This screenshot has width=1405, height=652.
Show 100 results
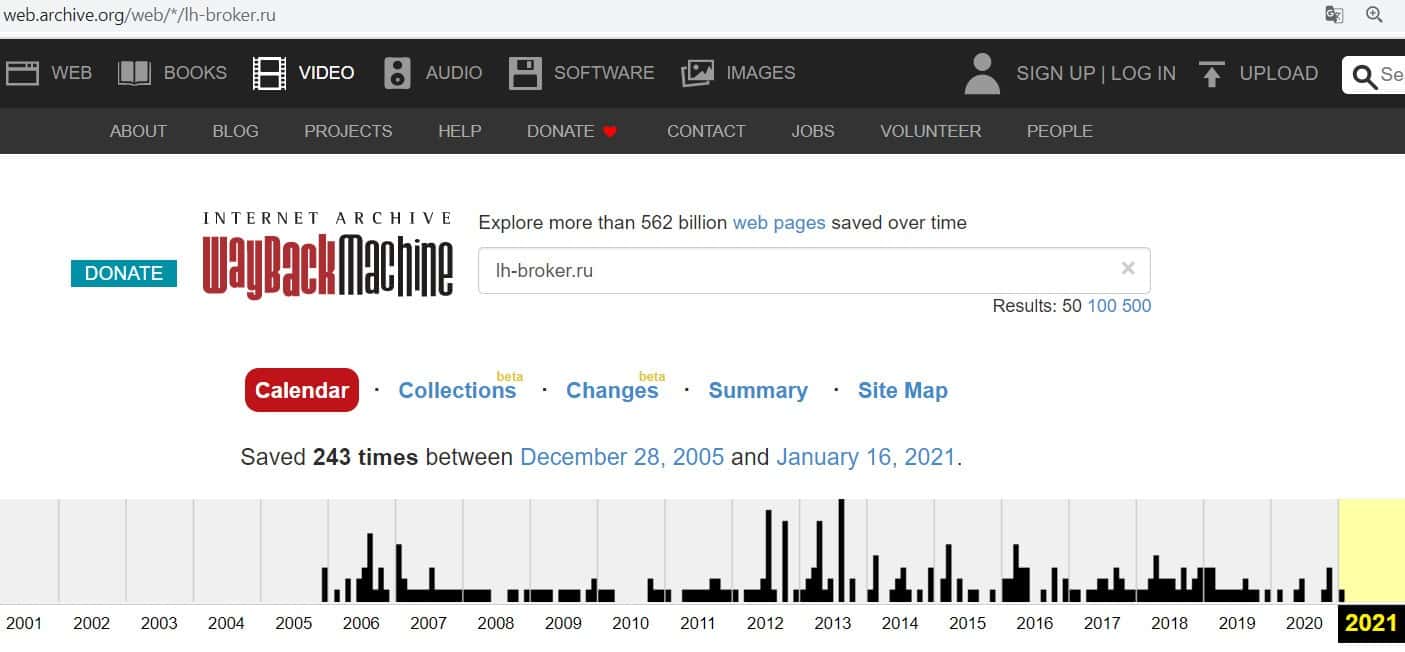pos(1102,306)
